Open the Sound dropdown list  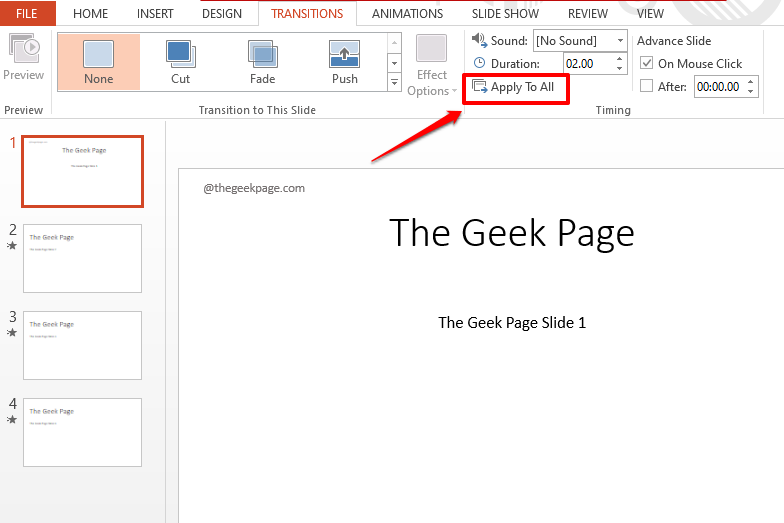point(620,40)
